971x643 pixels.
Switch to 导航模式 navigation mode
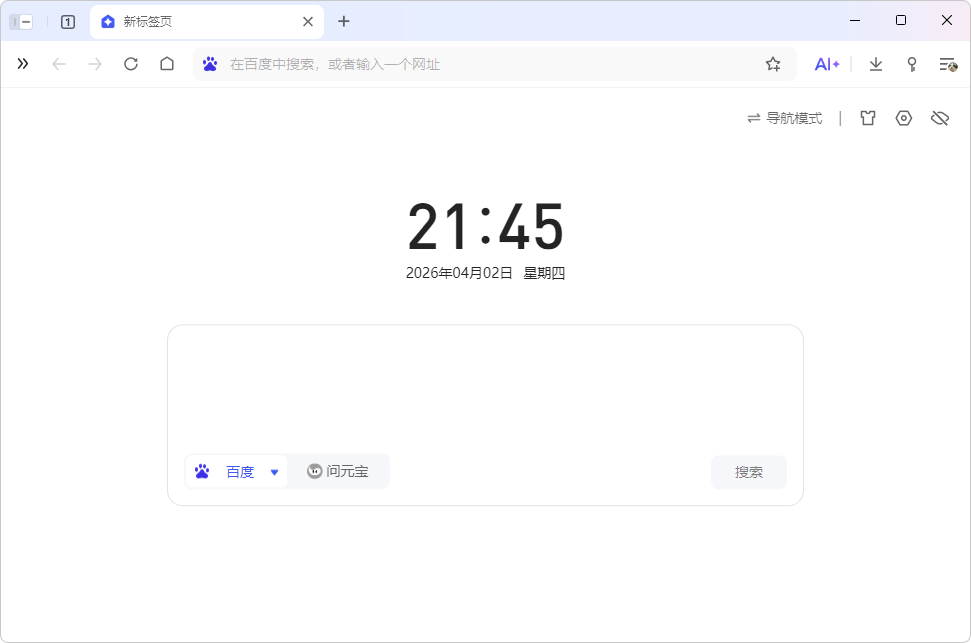785,118
